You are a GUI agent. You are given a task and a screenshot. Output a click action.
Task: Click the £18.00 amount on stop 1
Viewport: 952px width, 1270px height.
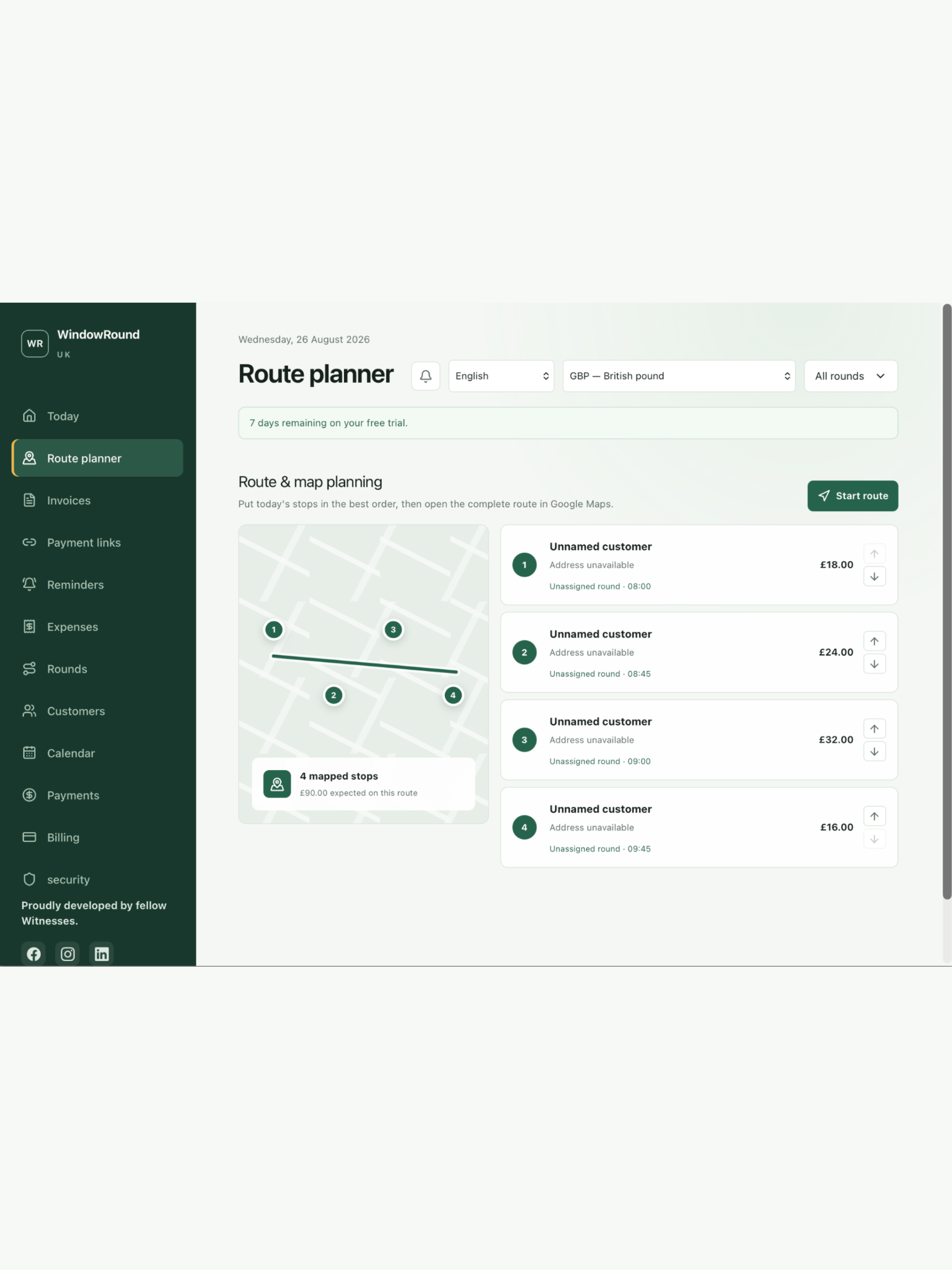click(x=837, y=565)
